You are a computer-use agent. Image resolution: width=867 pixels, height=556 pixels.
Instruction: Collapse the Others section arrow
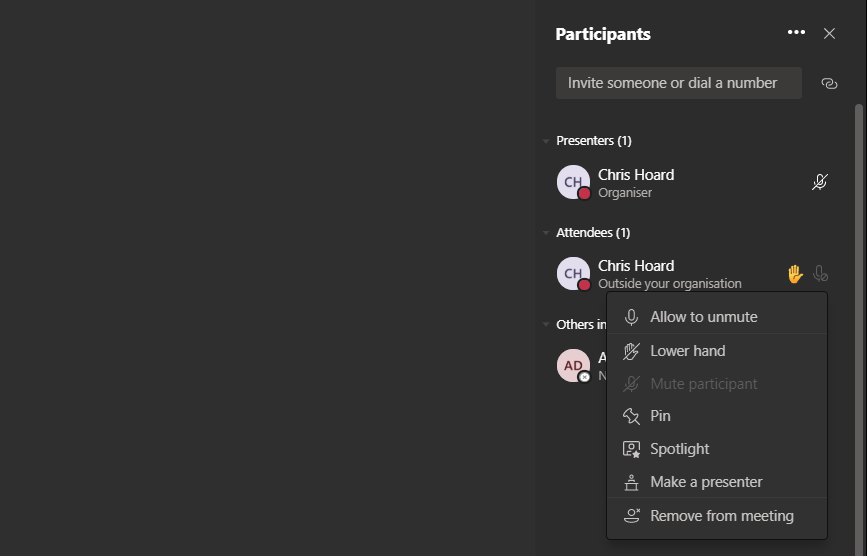[546, 325]
